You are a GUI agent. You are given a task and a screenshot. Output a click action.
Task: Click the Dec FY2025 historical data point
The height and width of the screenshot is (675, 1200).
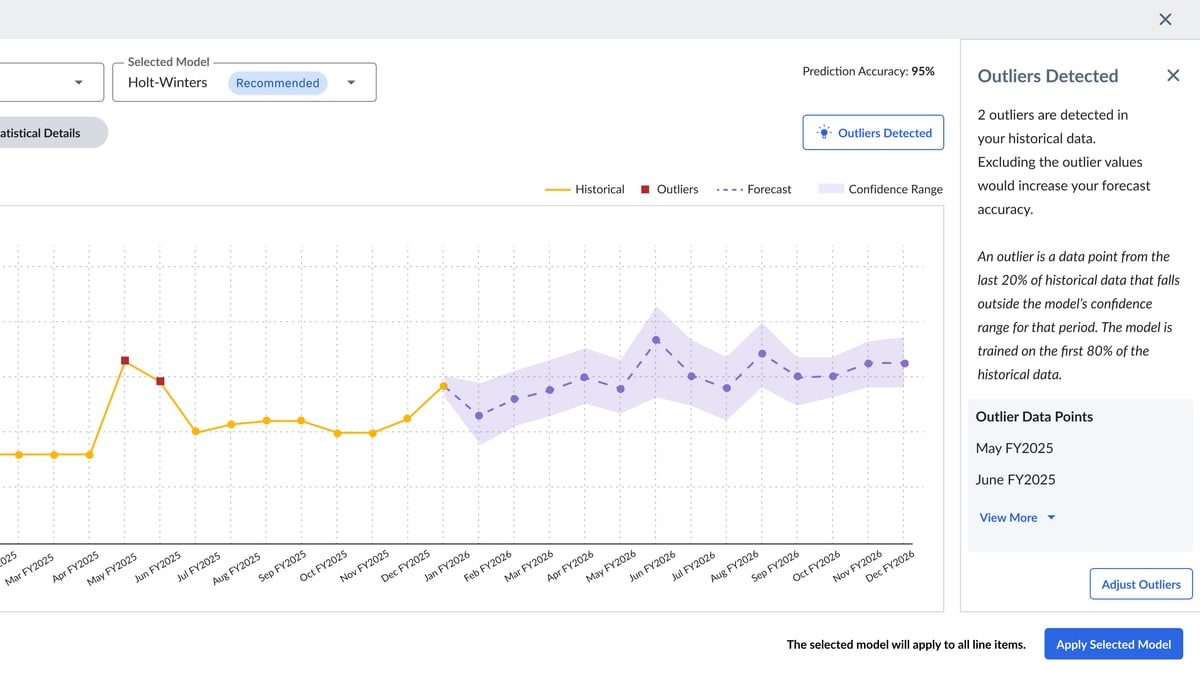tap(407, 419)
